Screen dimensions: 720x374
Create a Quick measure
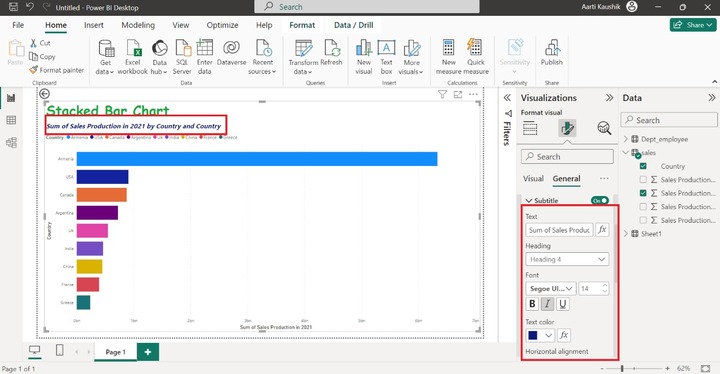coord(476,57)
